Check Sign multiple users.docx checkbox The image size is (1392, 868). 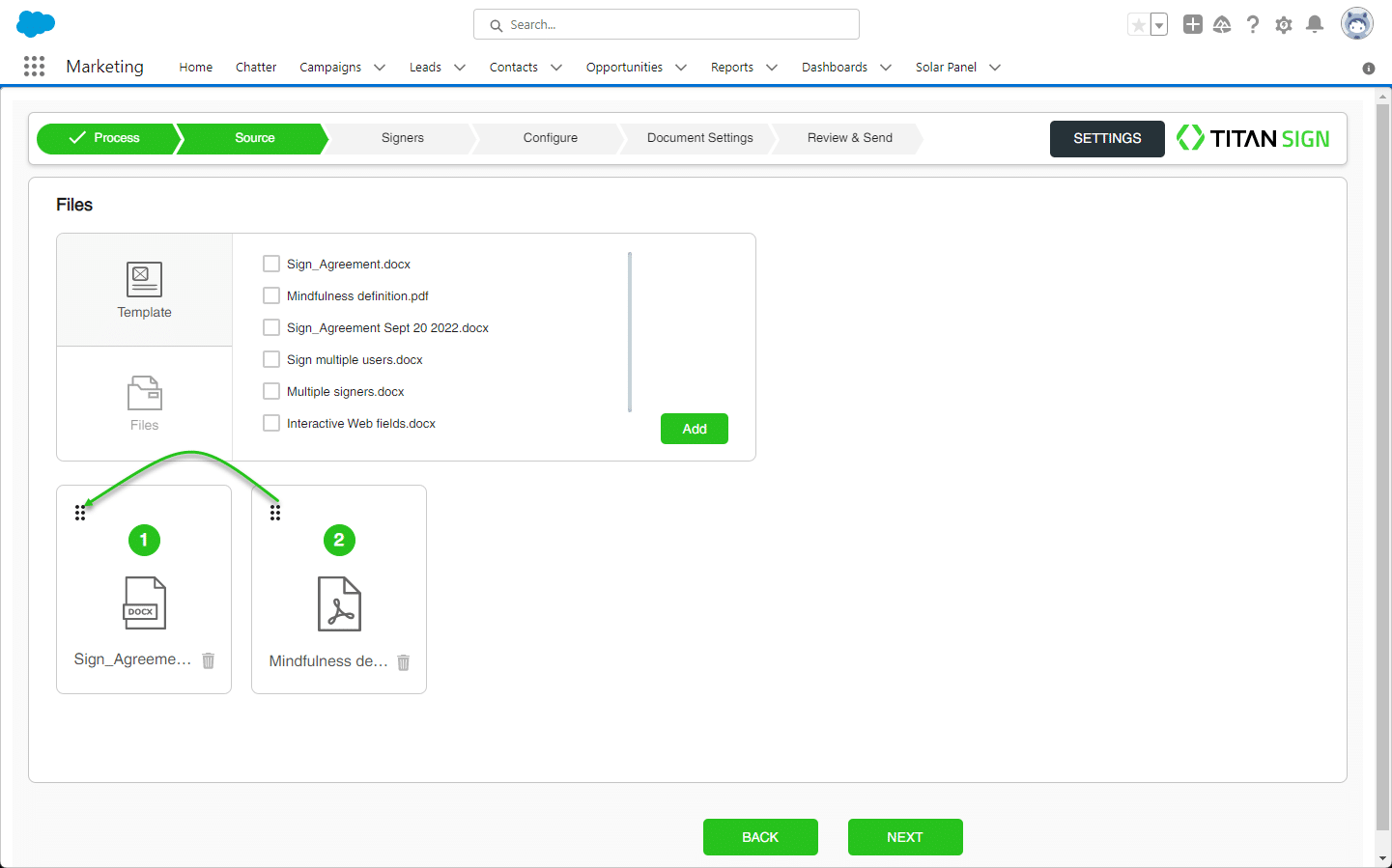[x=271, y=359]
